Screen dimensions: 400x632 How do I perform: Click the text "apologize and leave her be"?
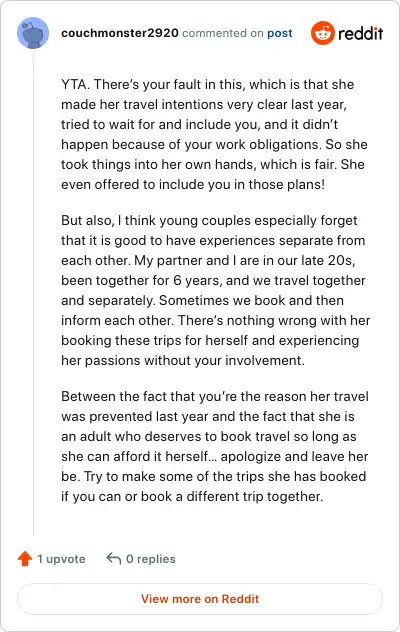(x=215, y=466)
